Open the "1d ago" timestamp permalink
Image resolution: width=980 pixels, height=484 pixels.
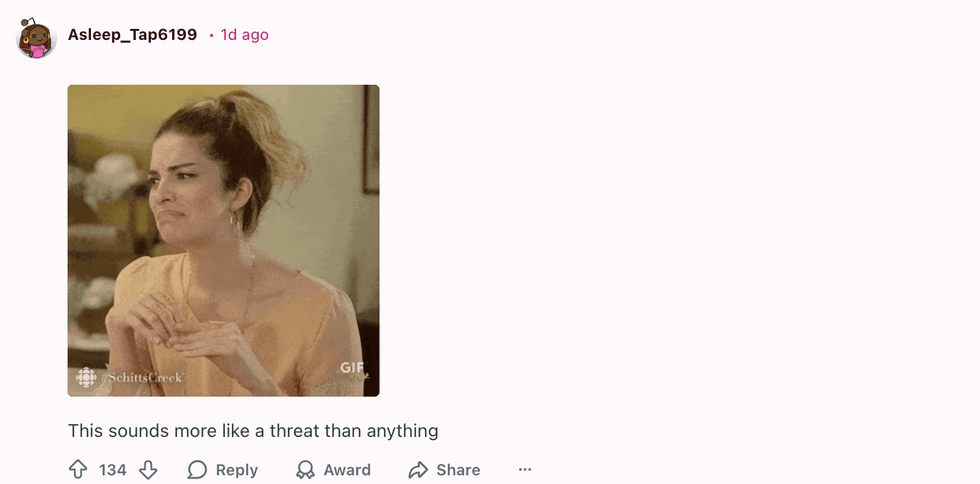pos(244,34)
